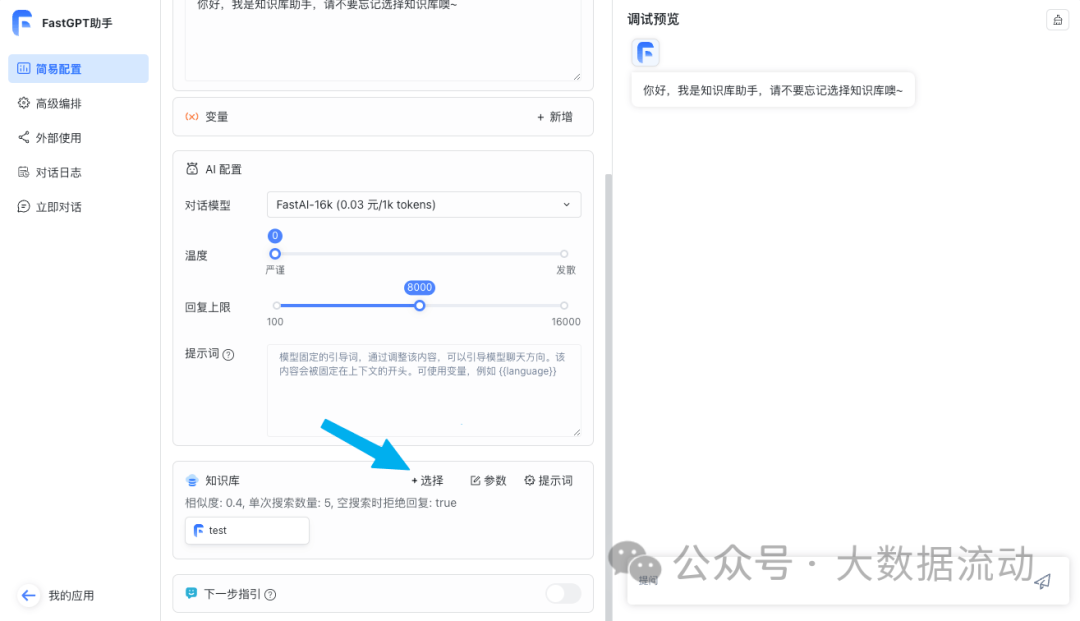This screenshot has height=621, width=1080.
Task: Click the 提示词 help question mark icon
Action: tap(229, 355)
